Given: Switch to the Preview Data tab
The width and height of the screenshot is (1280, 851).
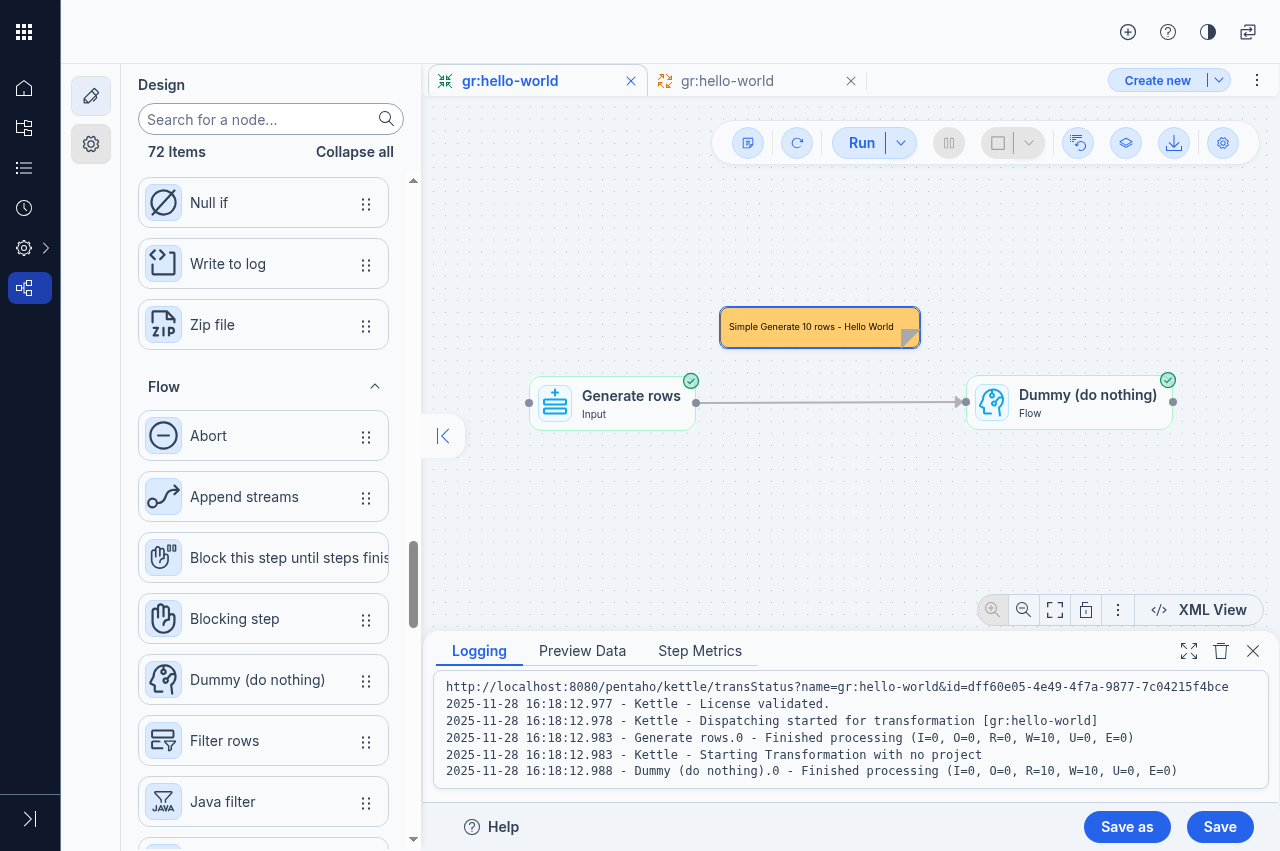Looking at the screenshot, I should 582,651.
